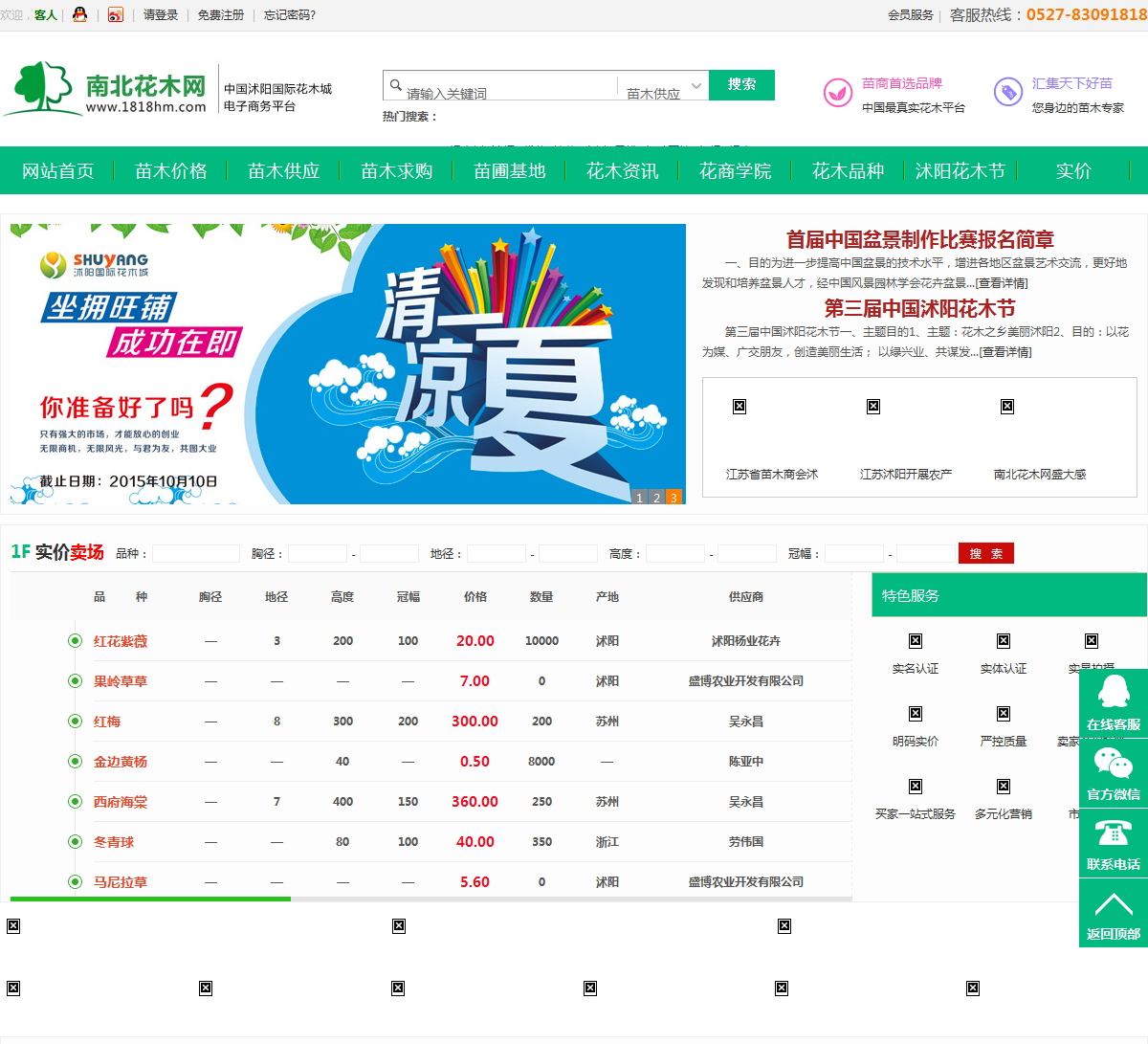Click supplier 沭阳杨业花卉
This screenshot has height=1044, width=1148.
pos(746,641)
